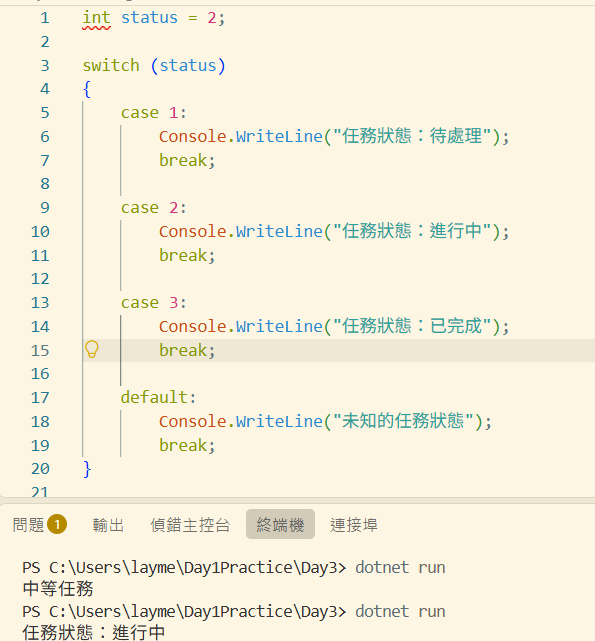Click line number 1 in the gutter
The height and width of the screenshot is (641, 595).
(x=45, y=18)
